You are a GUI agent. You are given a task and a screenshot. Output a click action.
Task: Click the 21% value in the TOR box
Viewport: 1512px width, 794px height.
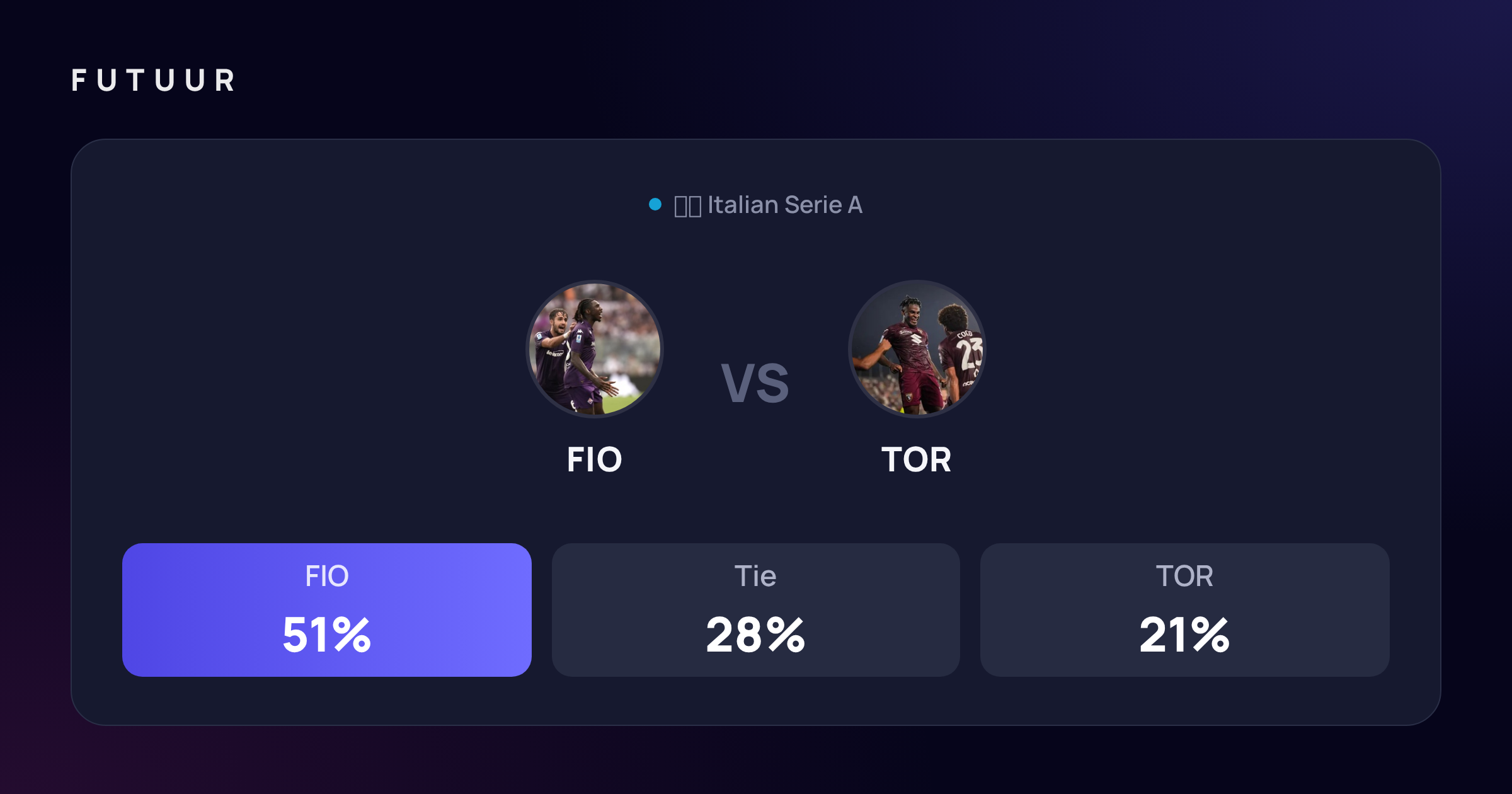1184,635
